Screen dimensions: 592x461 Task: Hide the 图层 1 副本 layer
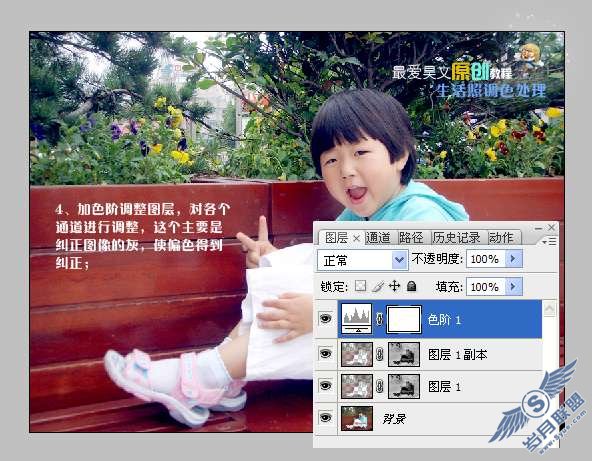point(325,354)
